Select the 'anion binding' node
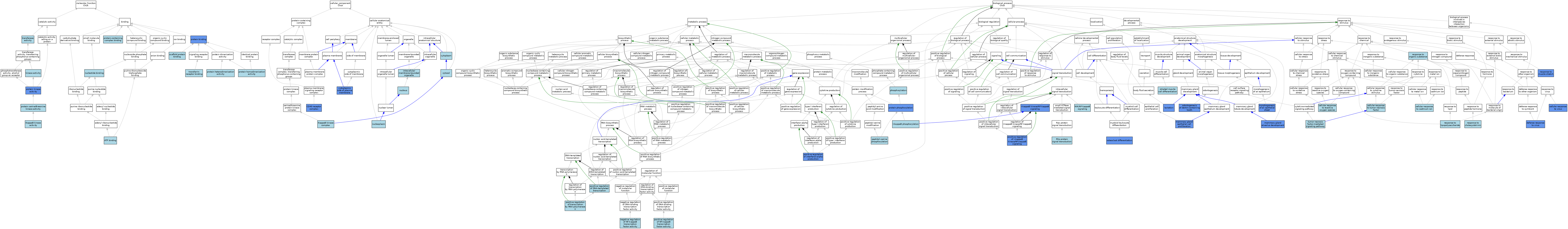 point(158,56)
